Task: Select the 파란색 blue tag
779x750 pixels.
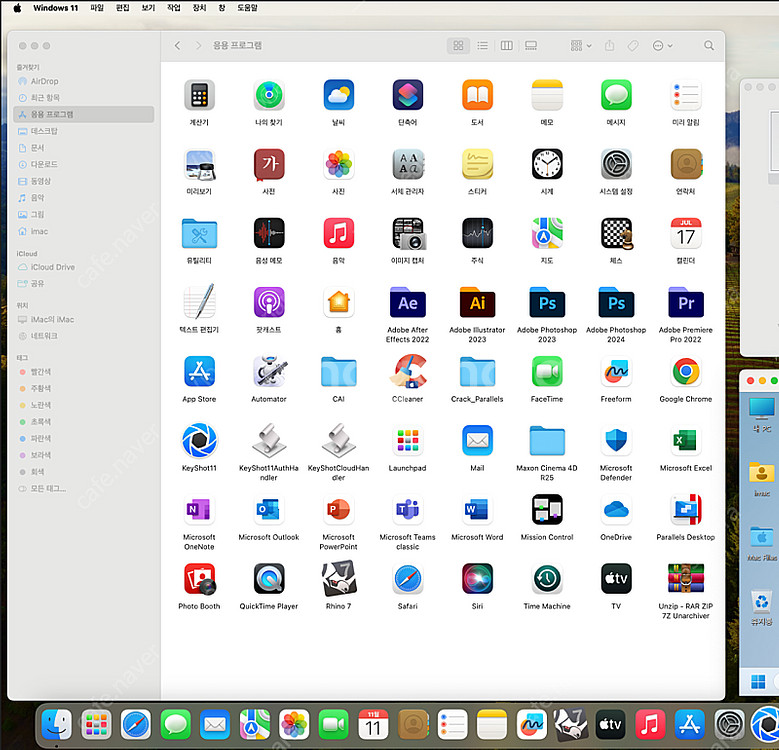Action: 83,439
